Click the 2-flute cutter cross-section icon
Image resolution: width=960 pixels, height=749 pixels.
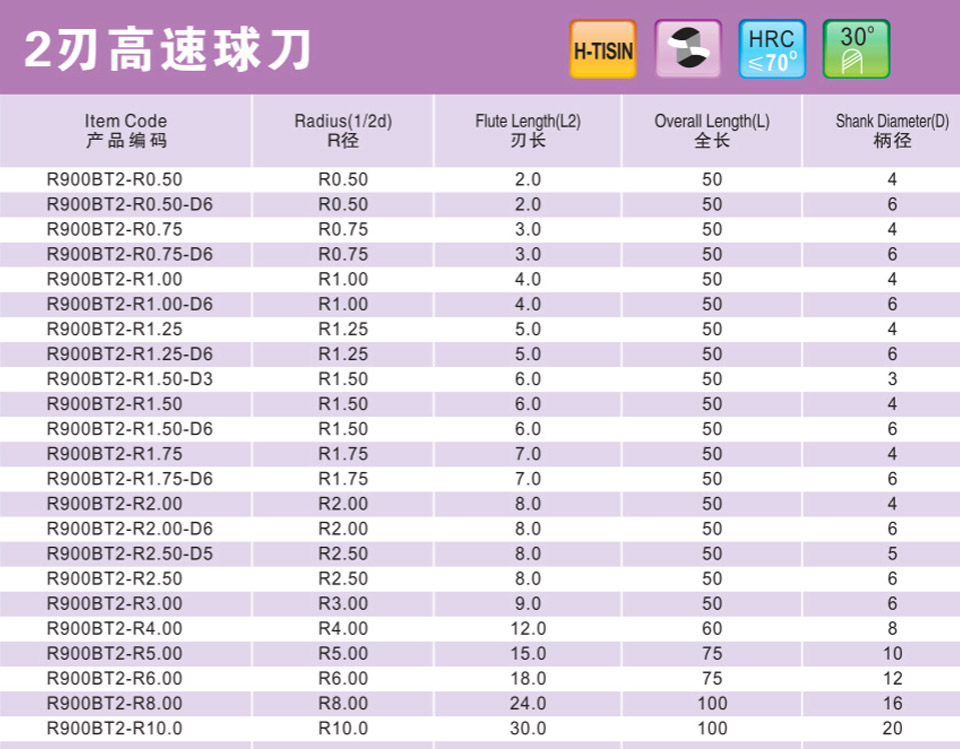687,49
